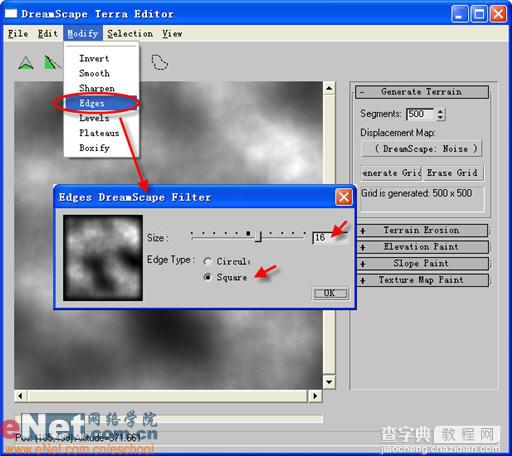Select the green slope terrain tool

pos(52,62)
